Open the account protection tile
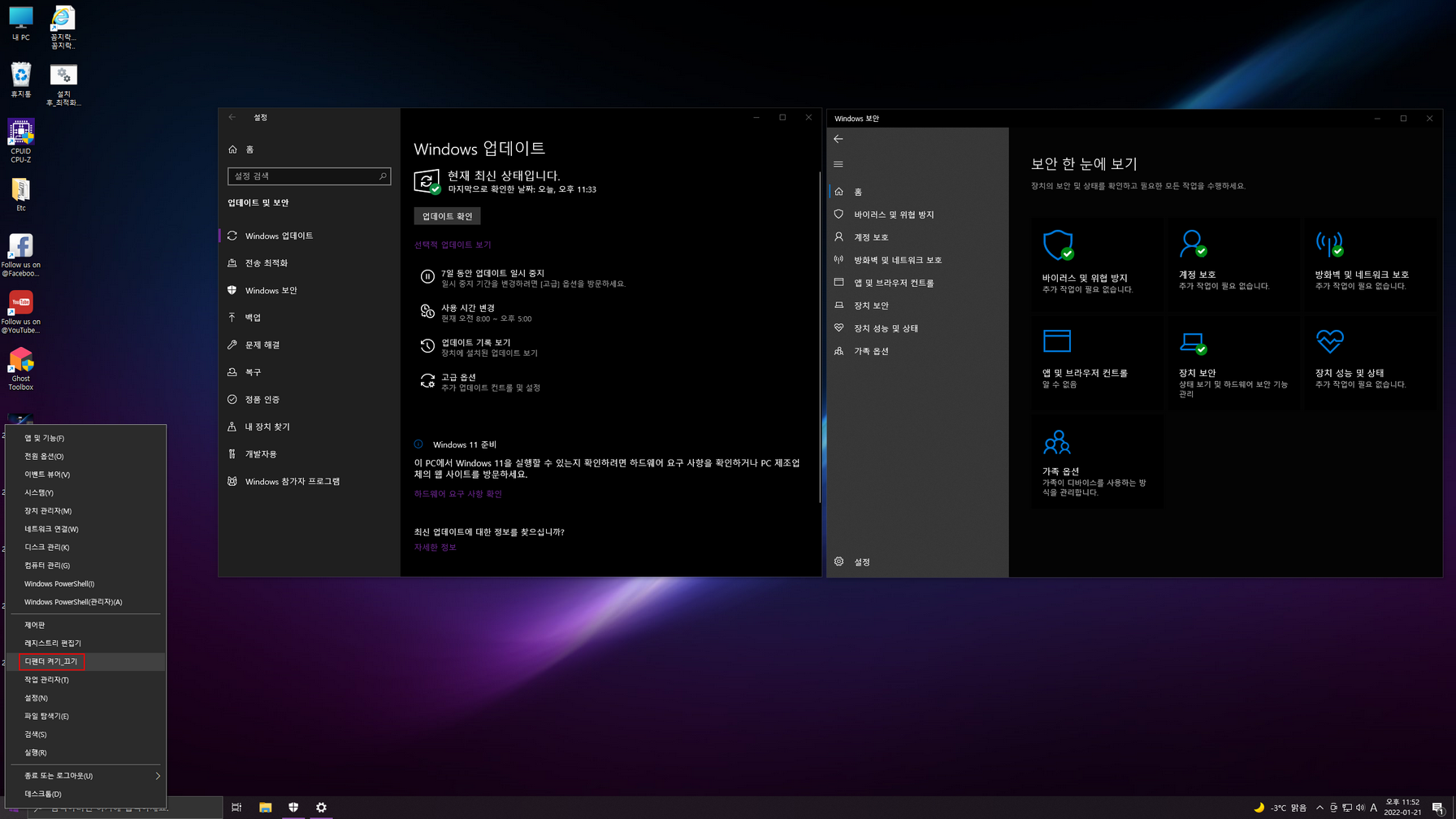This screenshot has height=819, width=1456. (1232, 265)
